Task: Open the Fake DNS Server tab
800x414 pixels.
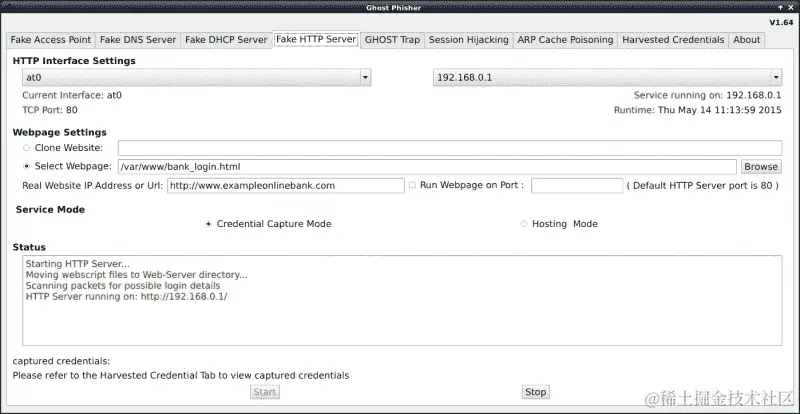Action: (138, 40)
